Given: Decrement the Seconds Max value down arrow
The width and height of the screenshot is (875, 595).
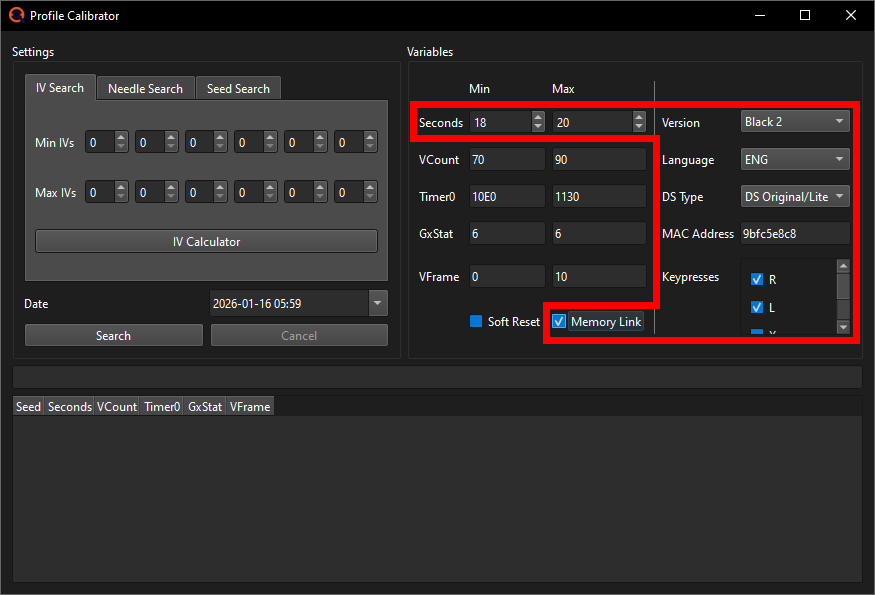Looking at the screenshot, I should 638,124.
